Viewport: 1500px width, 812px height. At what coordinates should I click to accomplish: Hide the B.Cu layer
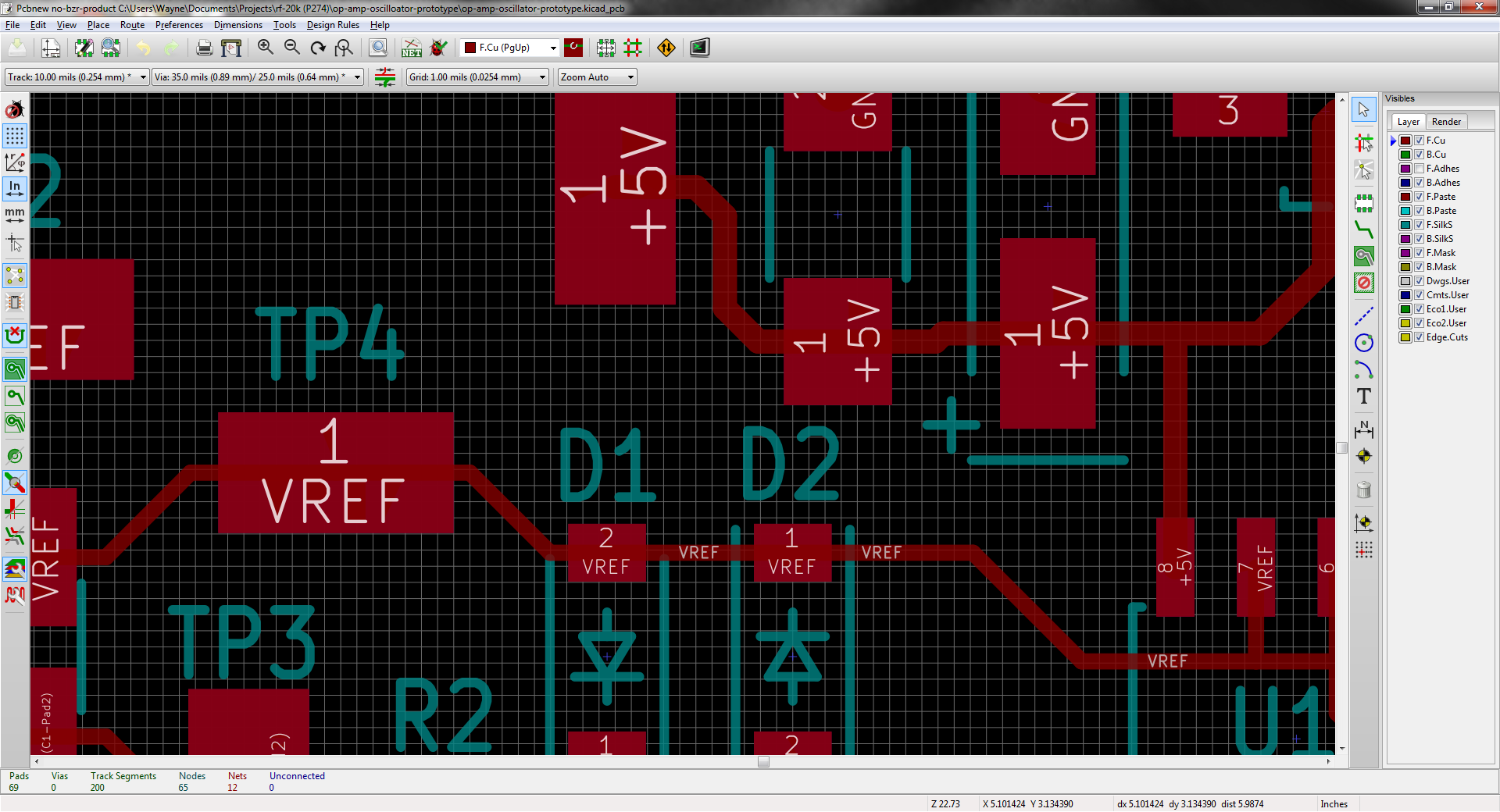1420,155
